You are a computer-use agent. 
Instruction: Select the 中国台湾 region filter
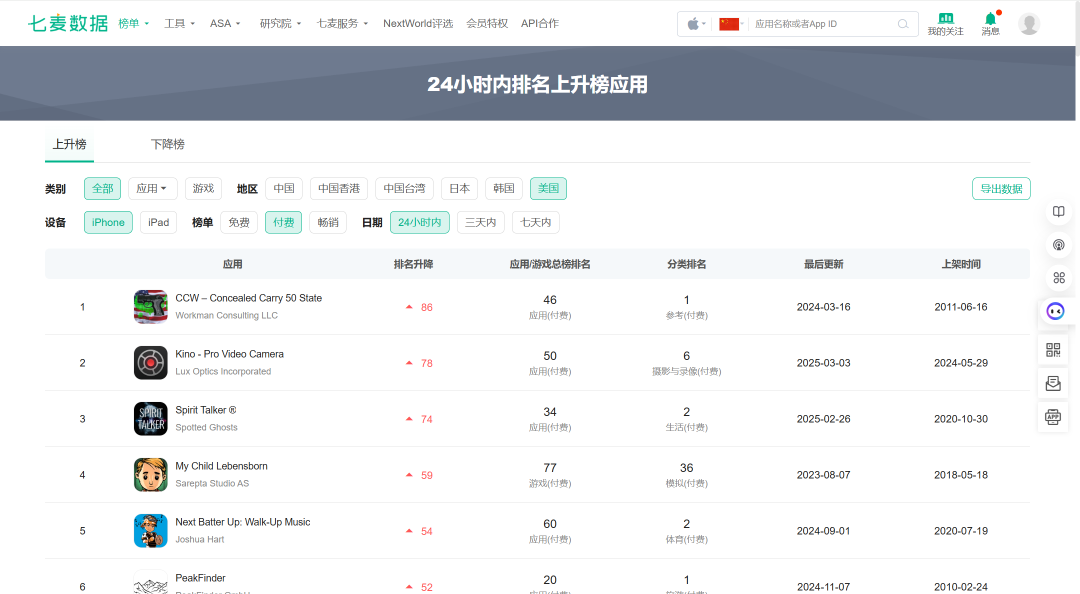(404, 188)
